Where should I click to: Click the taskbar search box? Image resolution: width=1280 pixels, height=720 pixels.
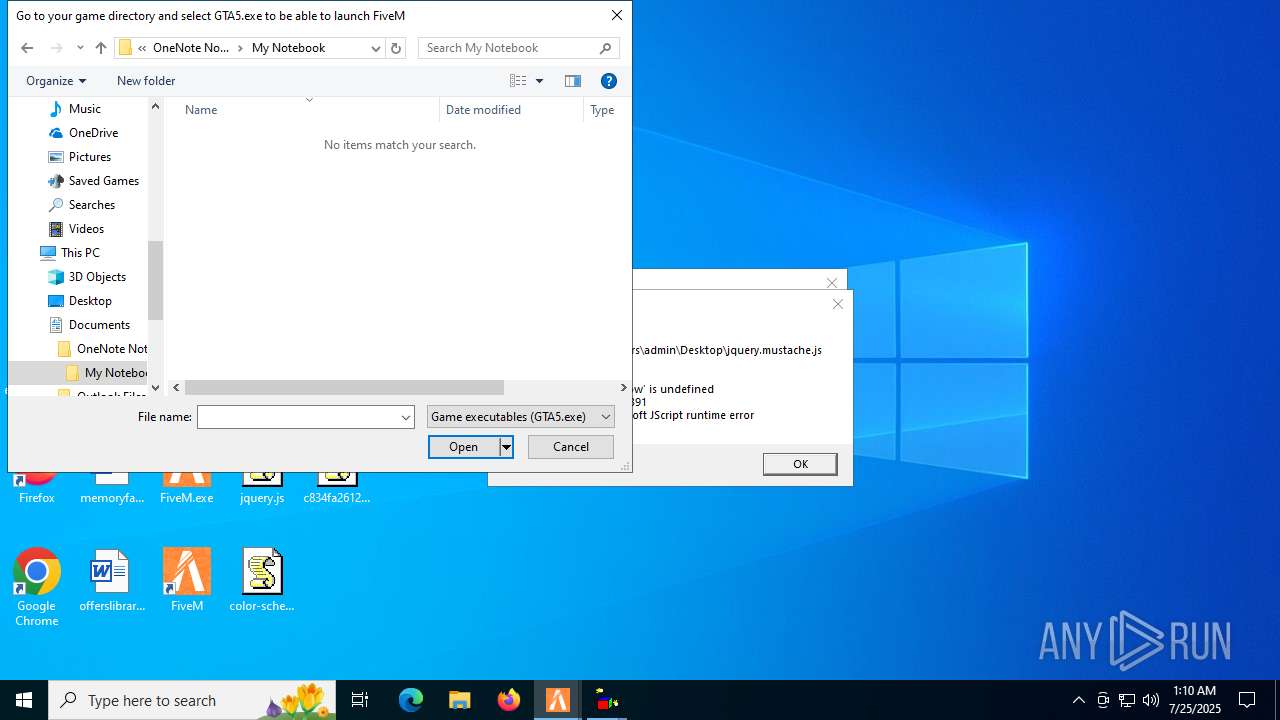coord(192,700)
